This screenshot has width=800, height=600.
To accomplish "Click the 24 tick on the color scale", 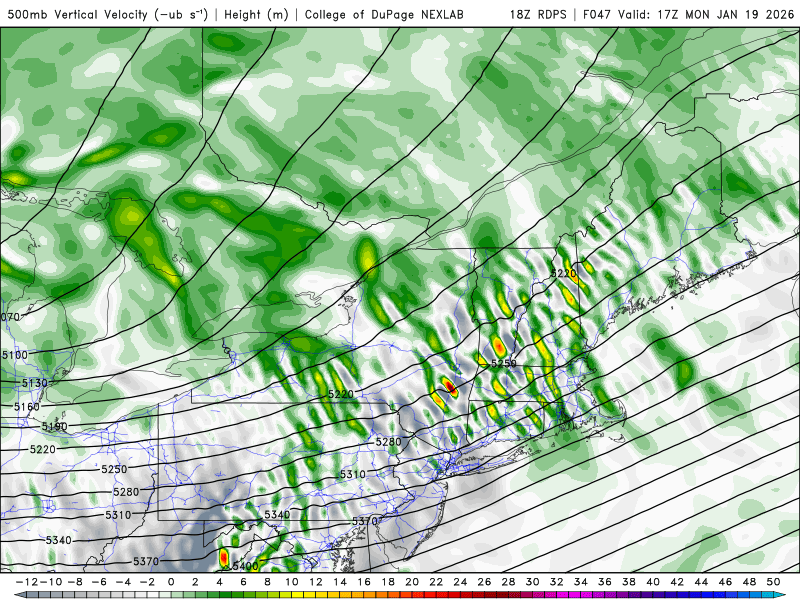I will [x=460, y=582].
